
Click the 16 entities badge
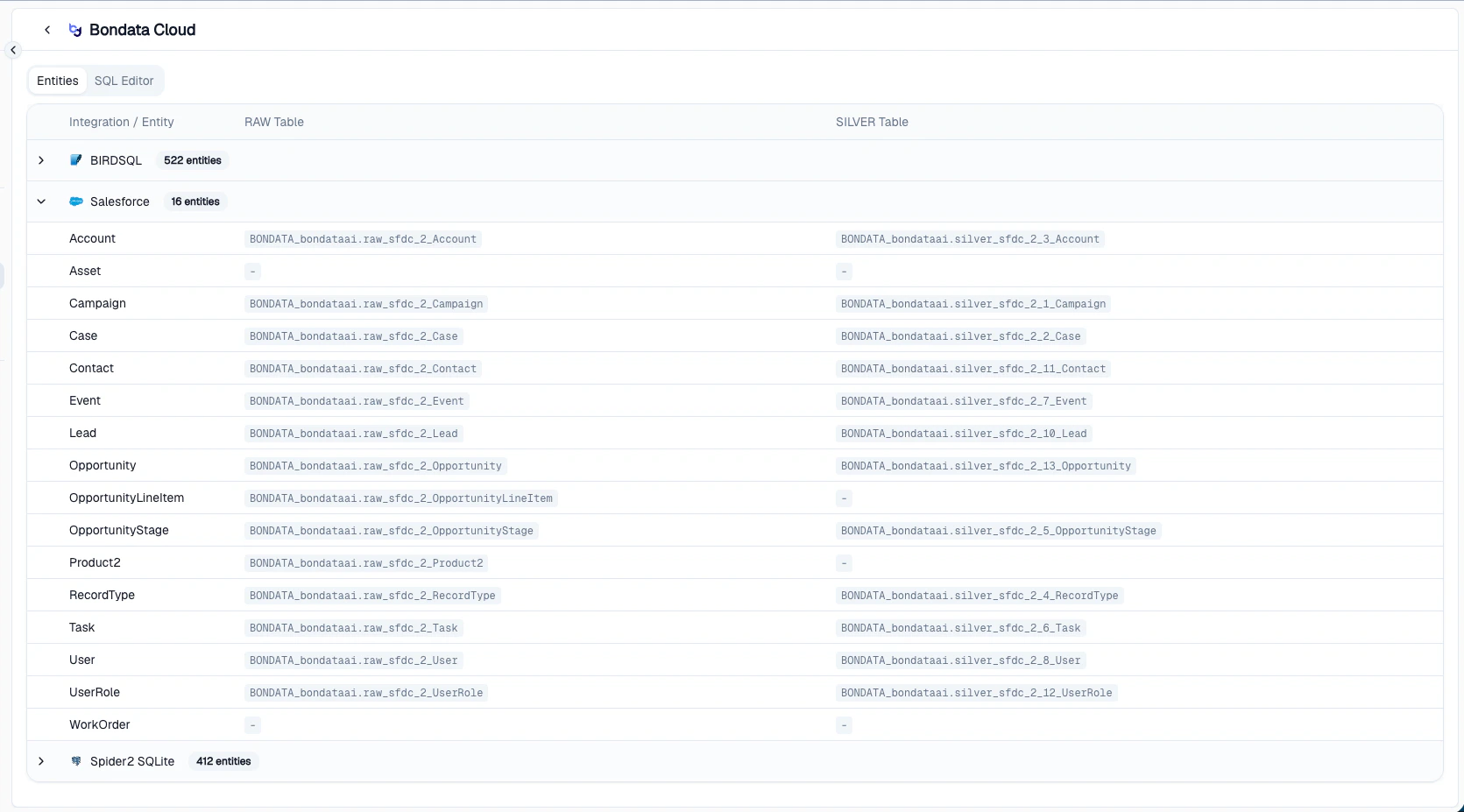click(195, 201)
